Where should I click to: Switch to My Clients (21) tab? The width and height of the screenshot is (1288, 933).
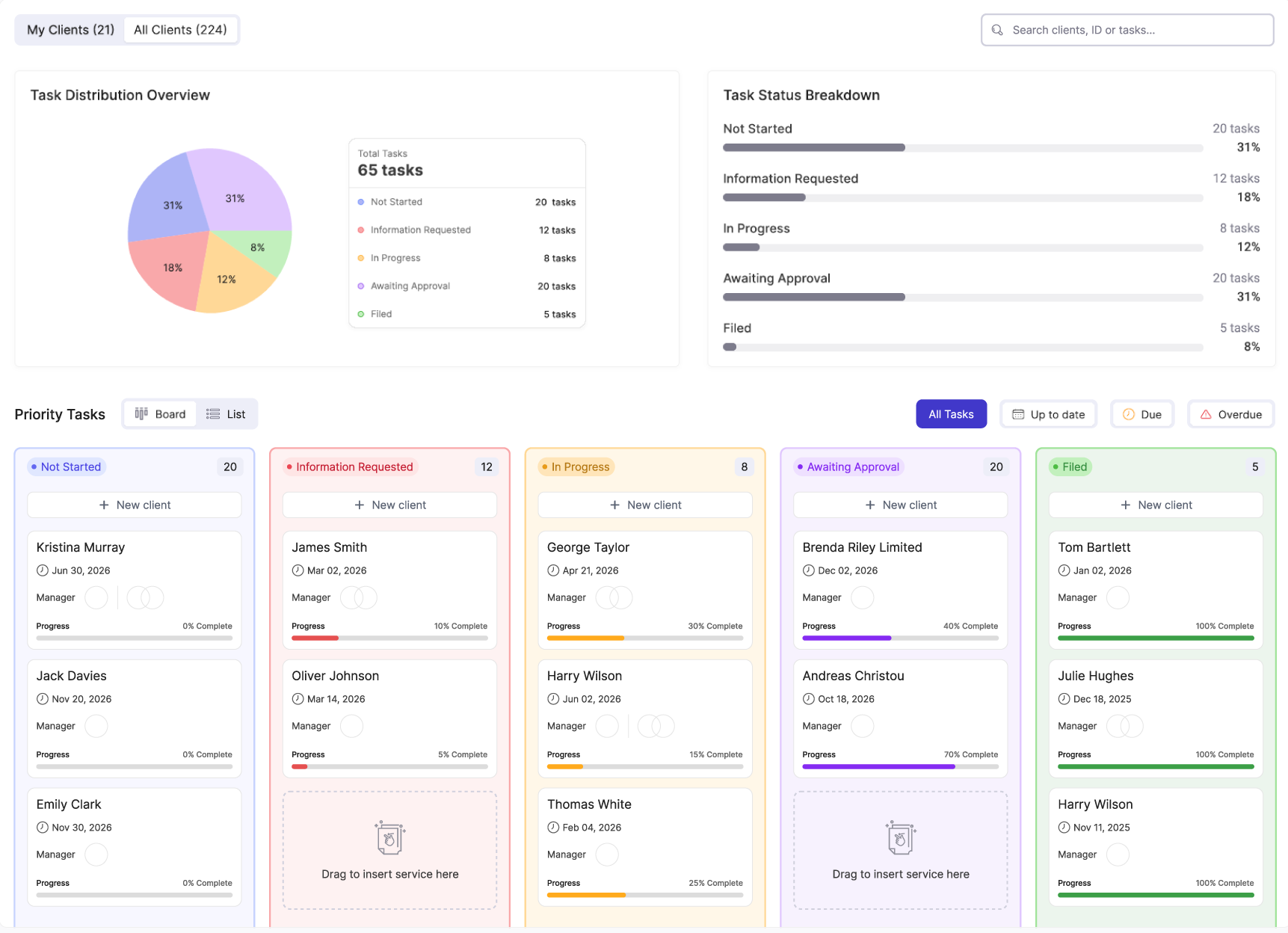click(x=70, y=30)
